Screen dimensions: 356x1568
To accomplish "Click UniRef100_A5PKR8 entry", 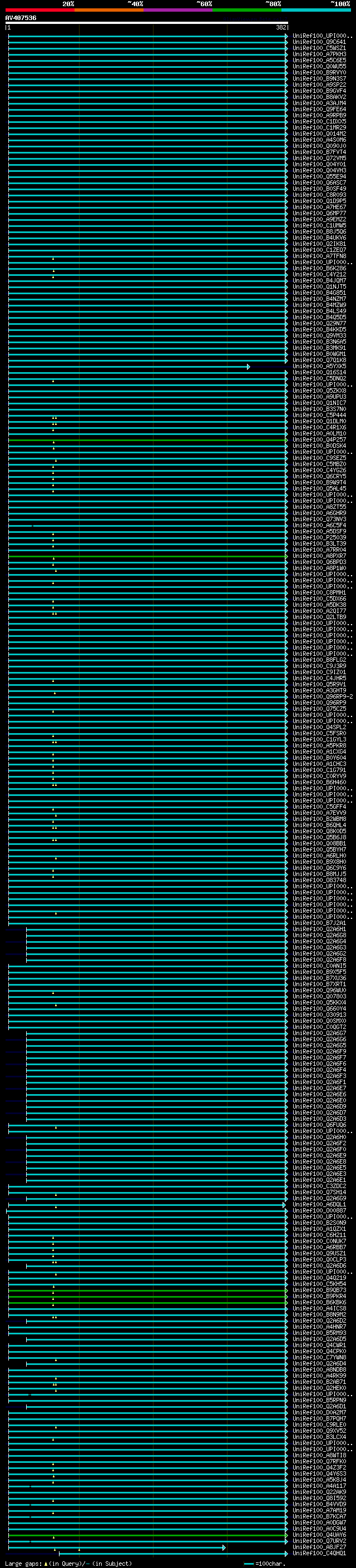I will [319, 746].
